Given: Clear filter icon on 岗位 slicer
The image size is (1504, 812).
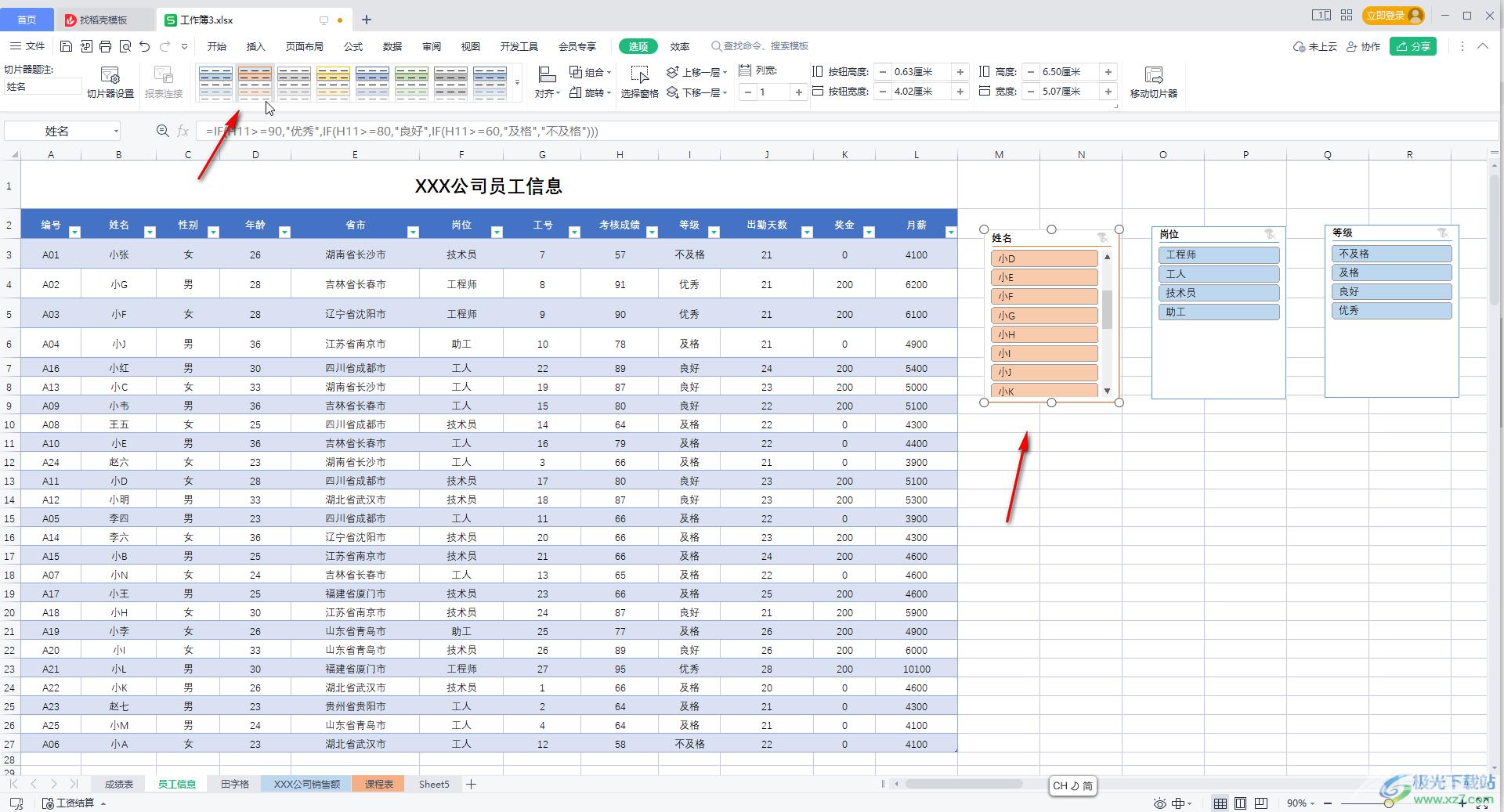Looking at the screenshot, I should click(x=1270, y=233).
